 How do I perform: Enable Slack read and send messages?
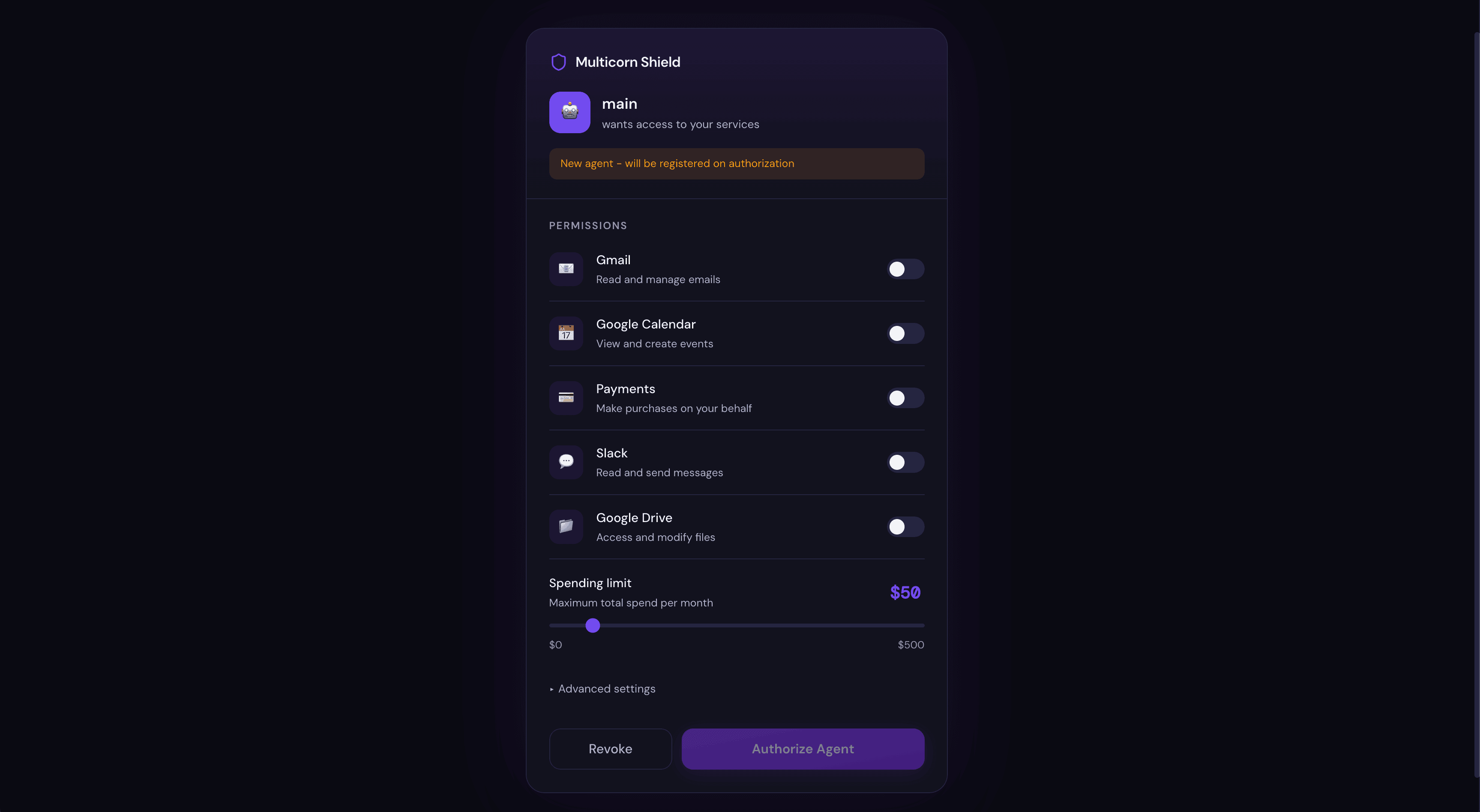click(905, 462)
